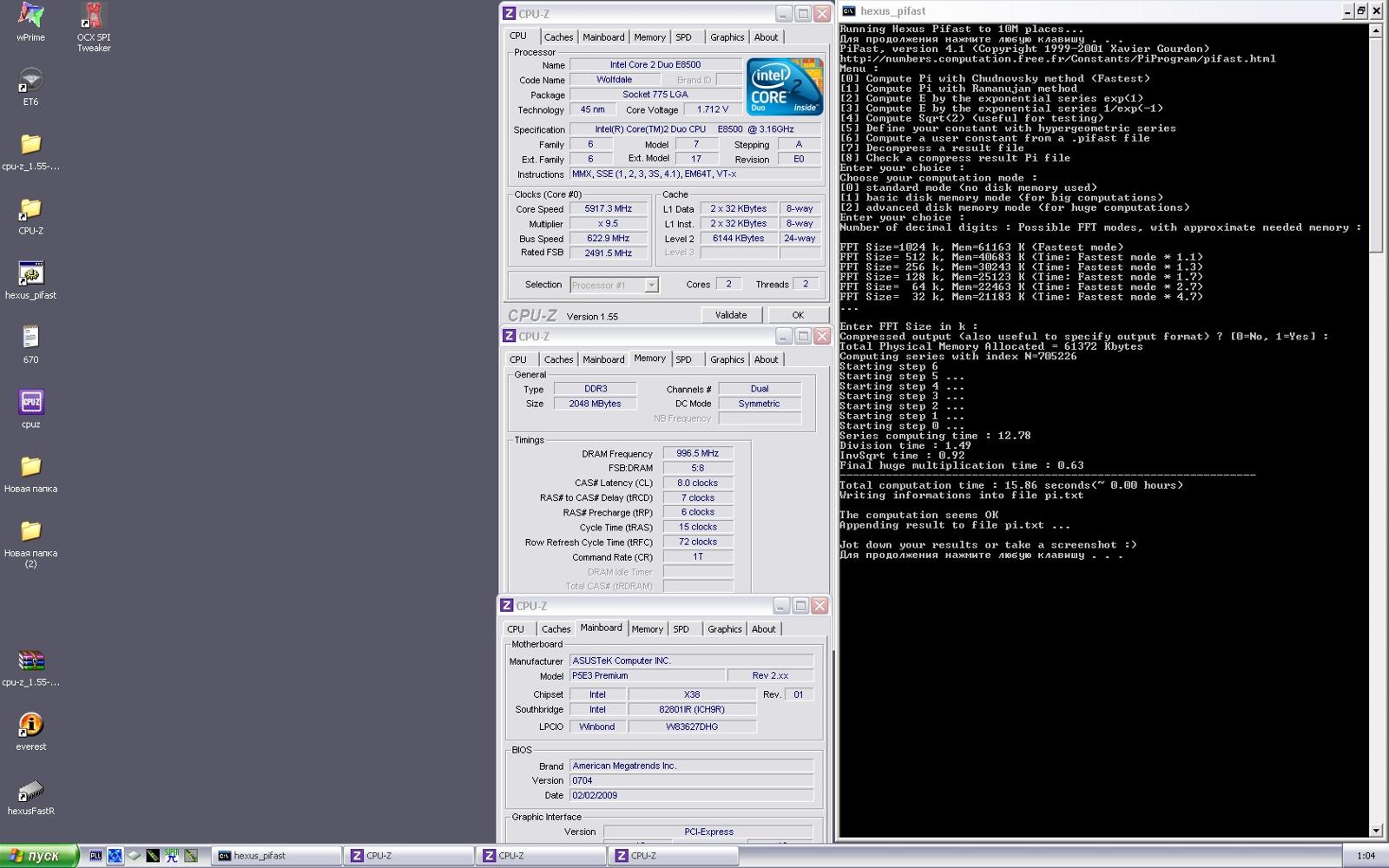
Task: Open the 'пуск' Start button
Action: [x=40, y=856]
